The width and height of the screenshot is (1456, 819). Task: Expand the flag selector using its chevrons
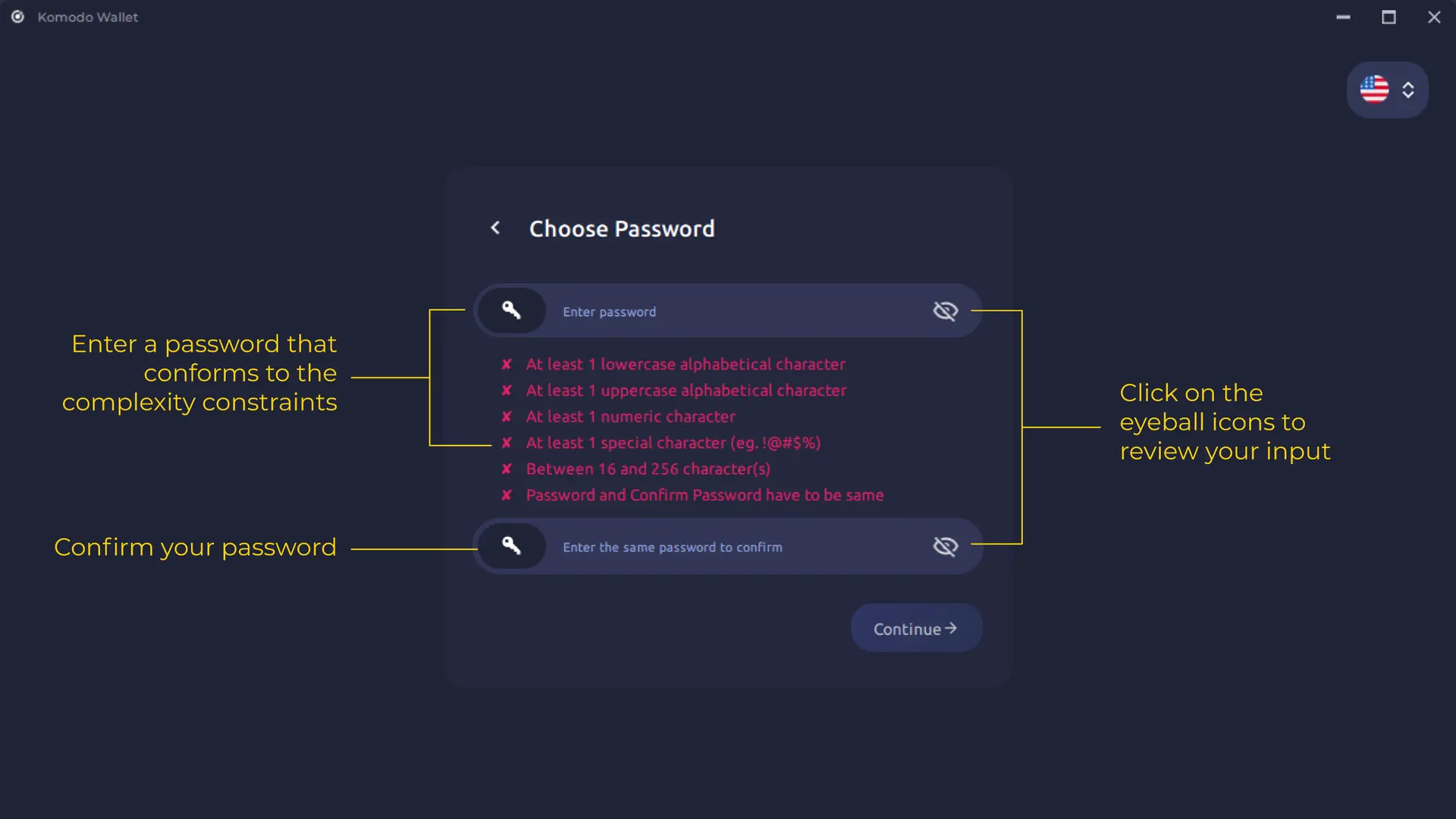tap(1409, 89)
